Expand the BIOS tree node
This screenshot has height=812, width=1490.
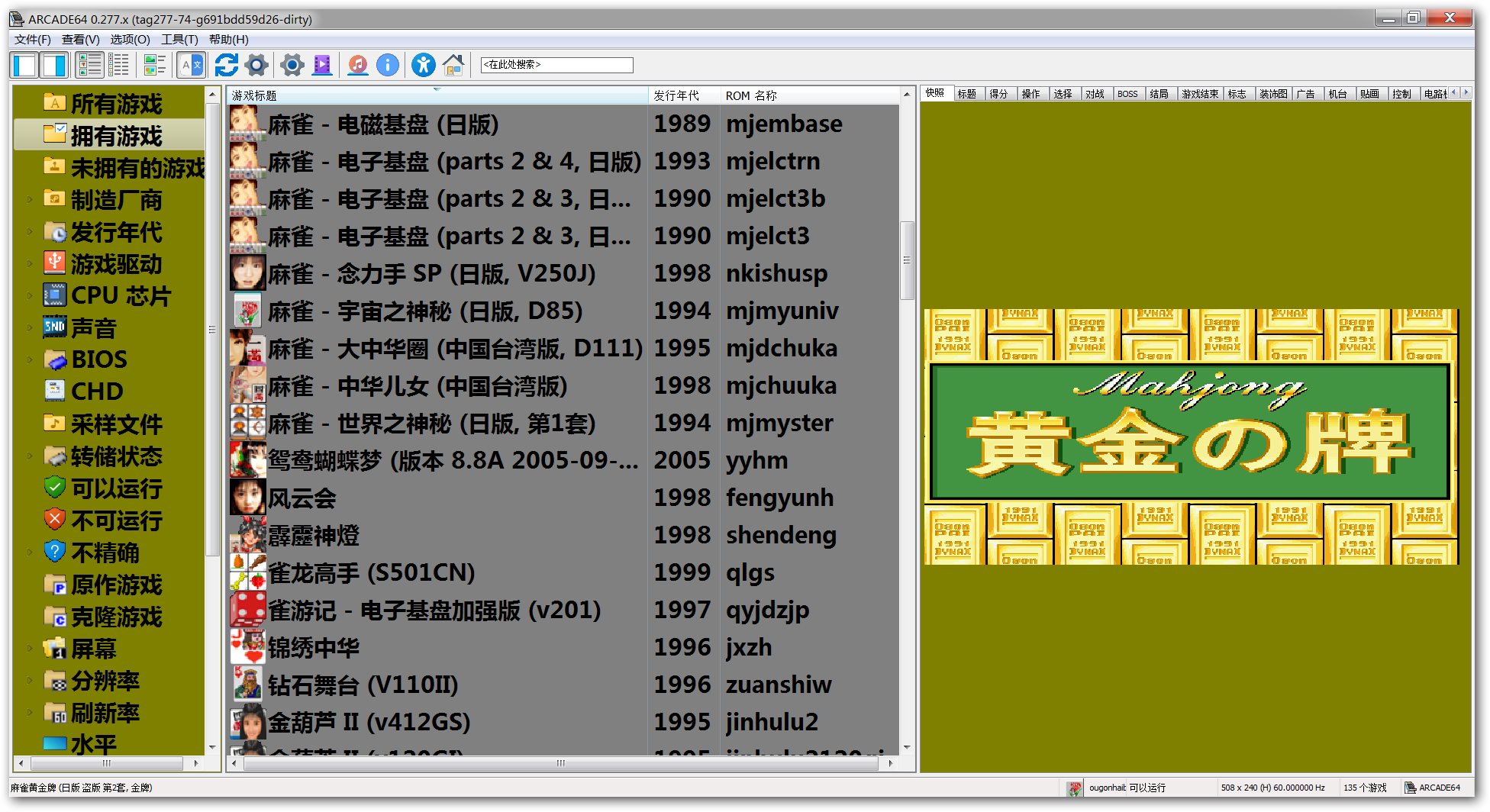point(30,359)
